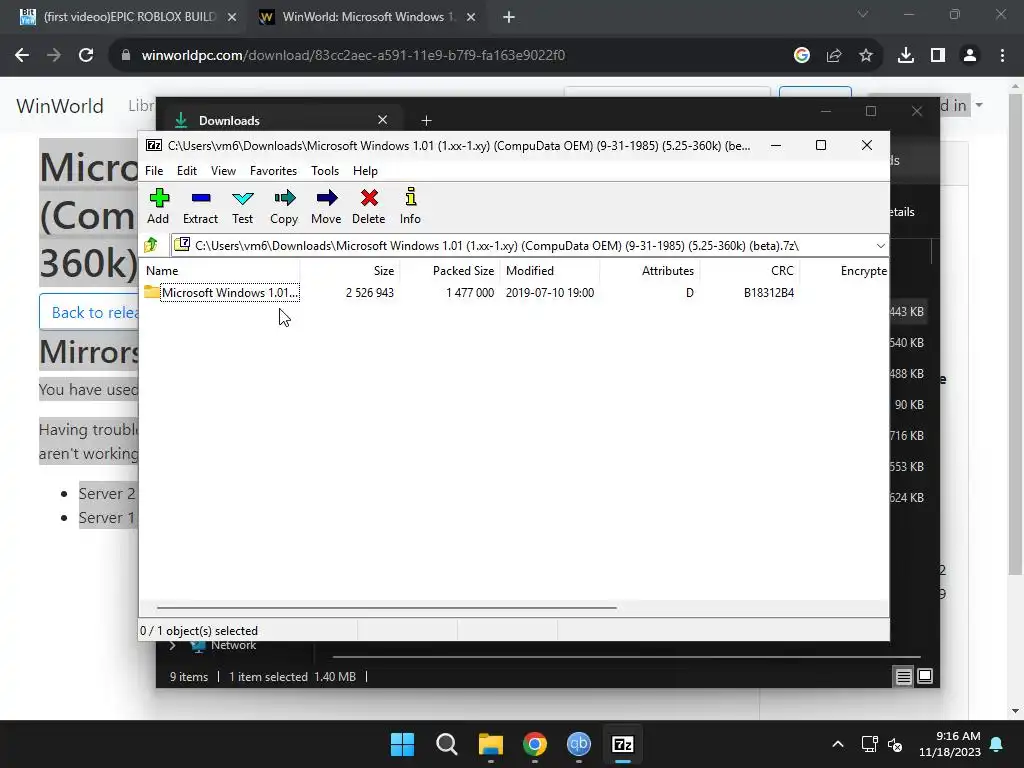Image resolution: width=1024 pixels, height=768 pixels.
Task: Expand the Network tree item in File Explorer
Action: point(172,645)
